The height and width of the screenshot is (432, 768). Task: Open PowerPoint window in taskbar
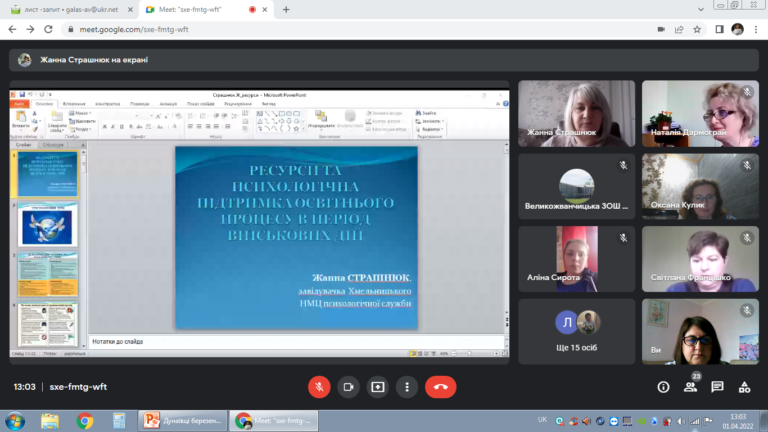(182, 421)
